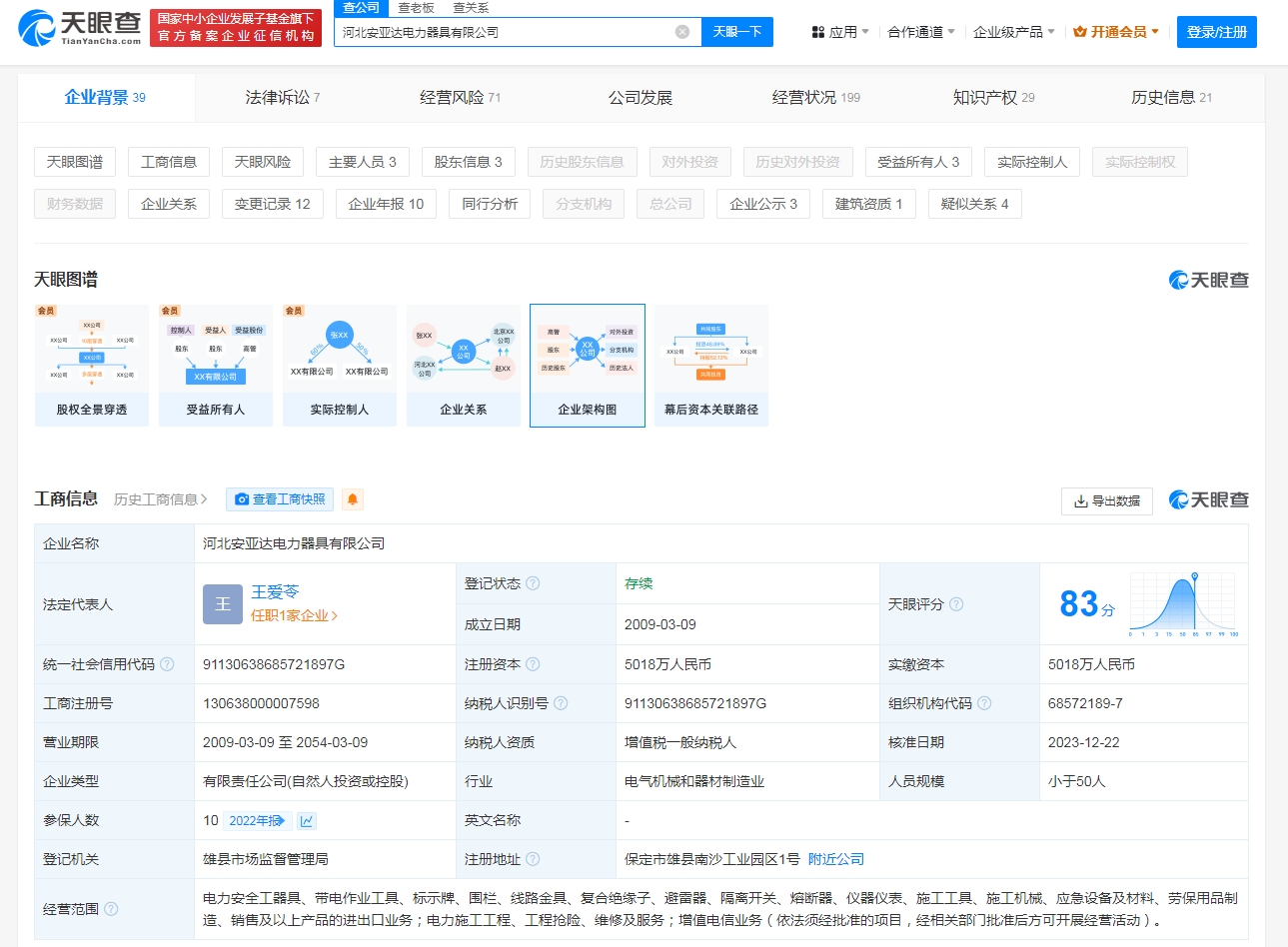Open the 知识产权 tab
Screen dimensions: 1288x947
pyautogui.click(x=994, y=98)
